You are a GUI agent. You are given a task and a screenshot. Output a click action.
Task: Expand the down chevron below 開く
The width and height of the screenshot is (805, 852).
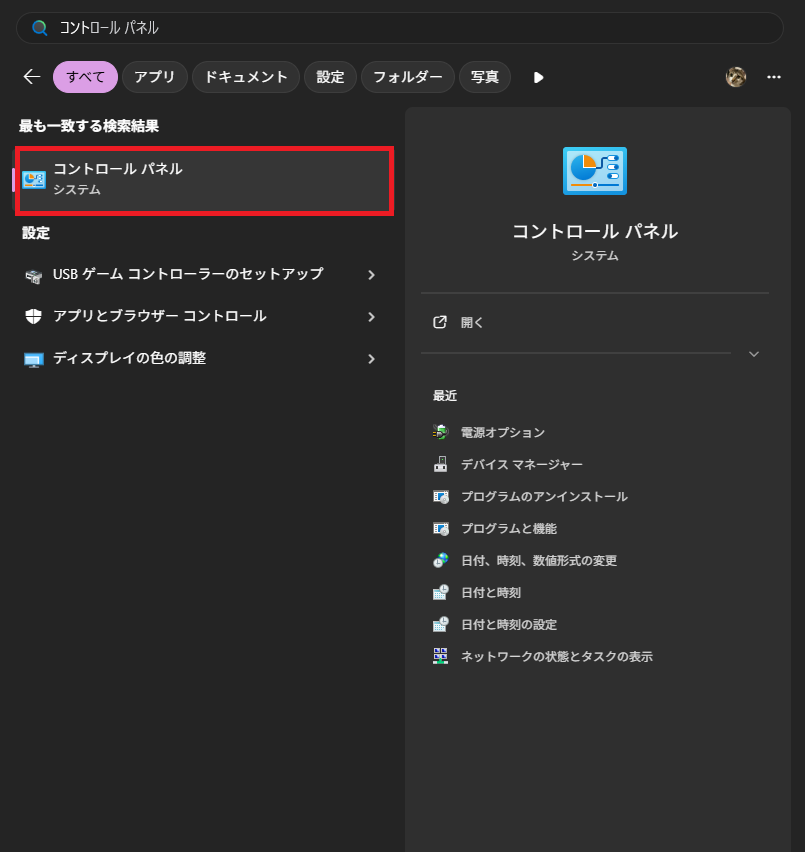(754, 354)
